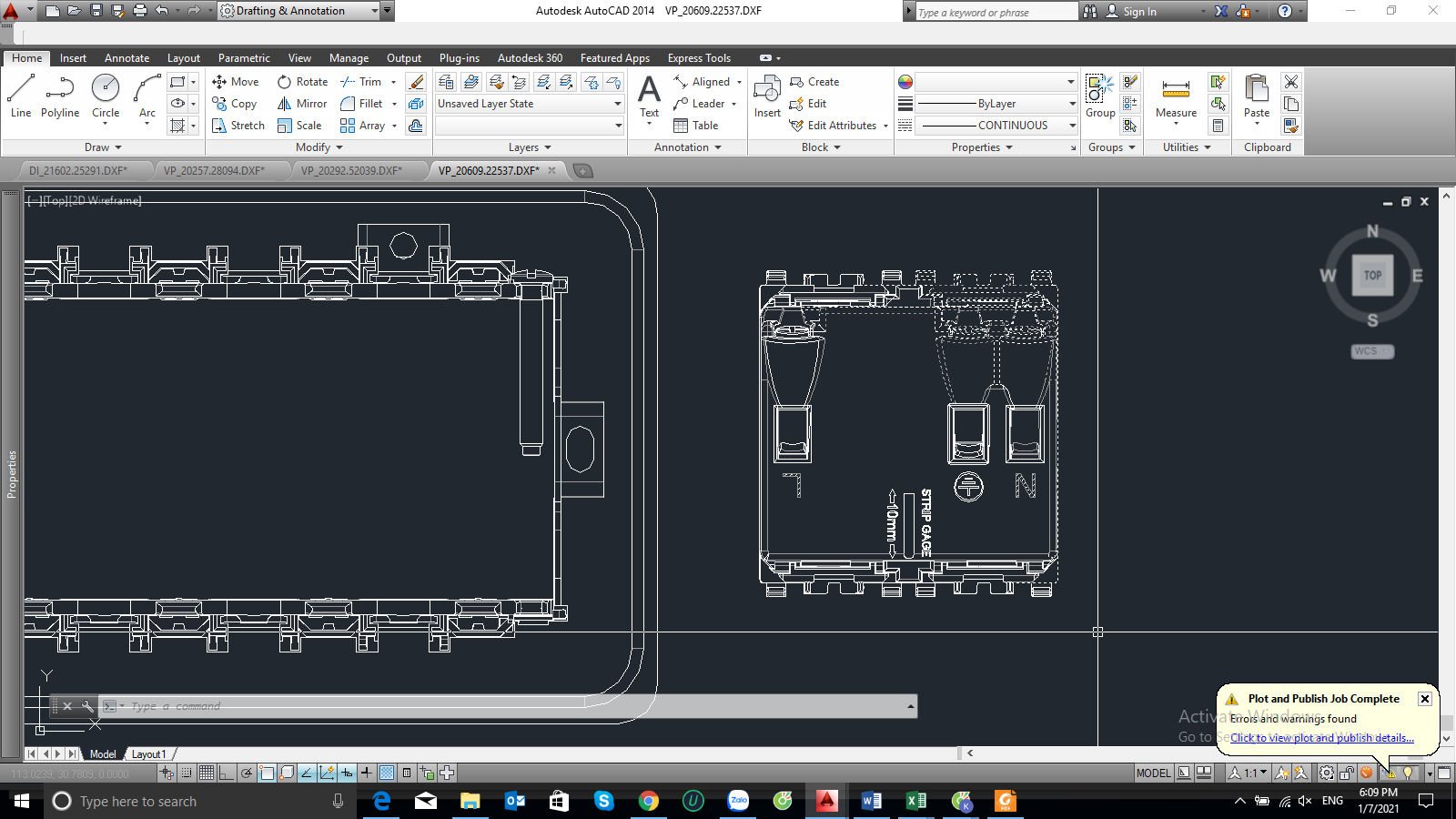Expand the Layers panel
This screenshot has height=819, width=1456.
pos(530,147)
